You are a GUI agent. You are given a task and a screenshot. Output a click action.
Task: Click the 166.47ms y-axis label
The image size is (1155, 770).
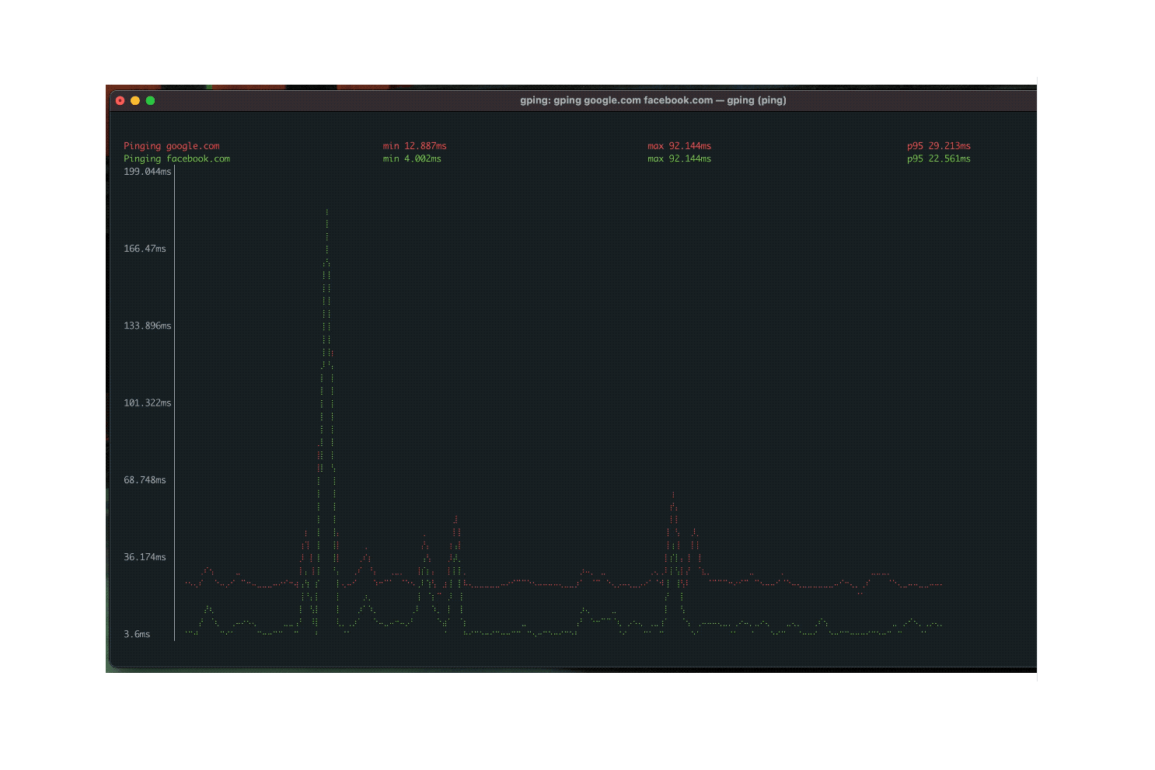click(145, 249)
